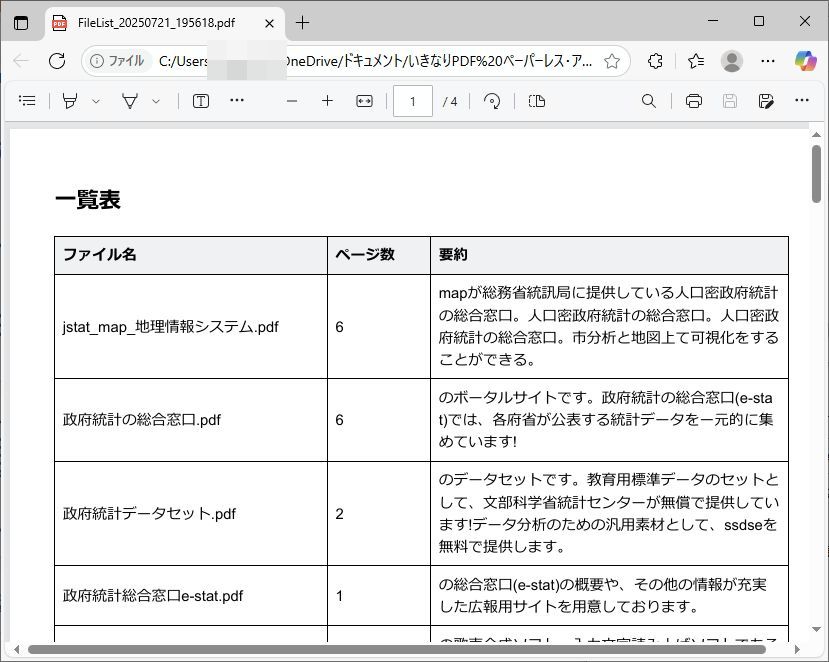Show the PDF table of contents
The height and width of the screenshot is (662, 829).
click(x=27, y=100)
